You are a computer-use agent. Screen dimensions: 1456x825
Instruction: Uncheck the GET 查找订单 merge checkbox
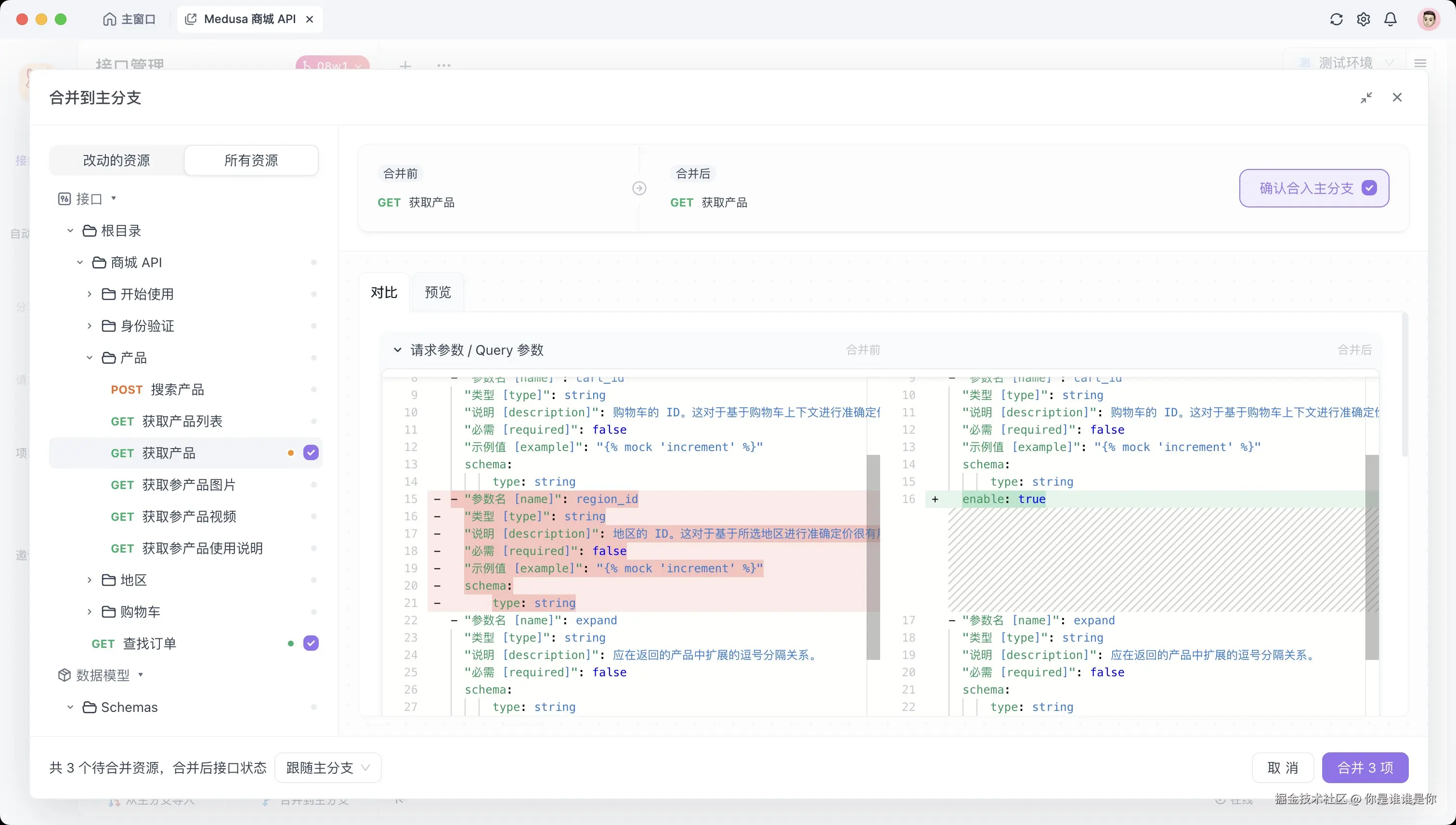(310, 643)
